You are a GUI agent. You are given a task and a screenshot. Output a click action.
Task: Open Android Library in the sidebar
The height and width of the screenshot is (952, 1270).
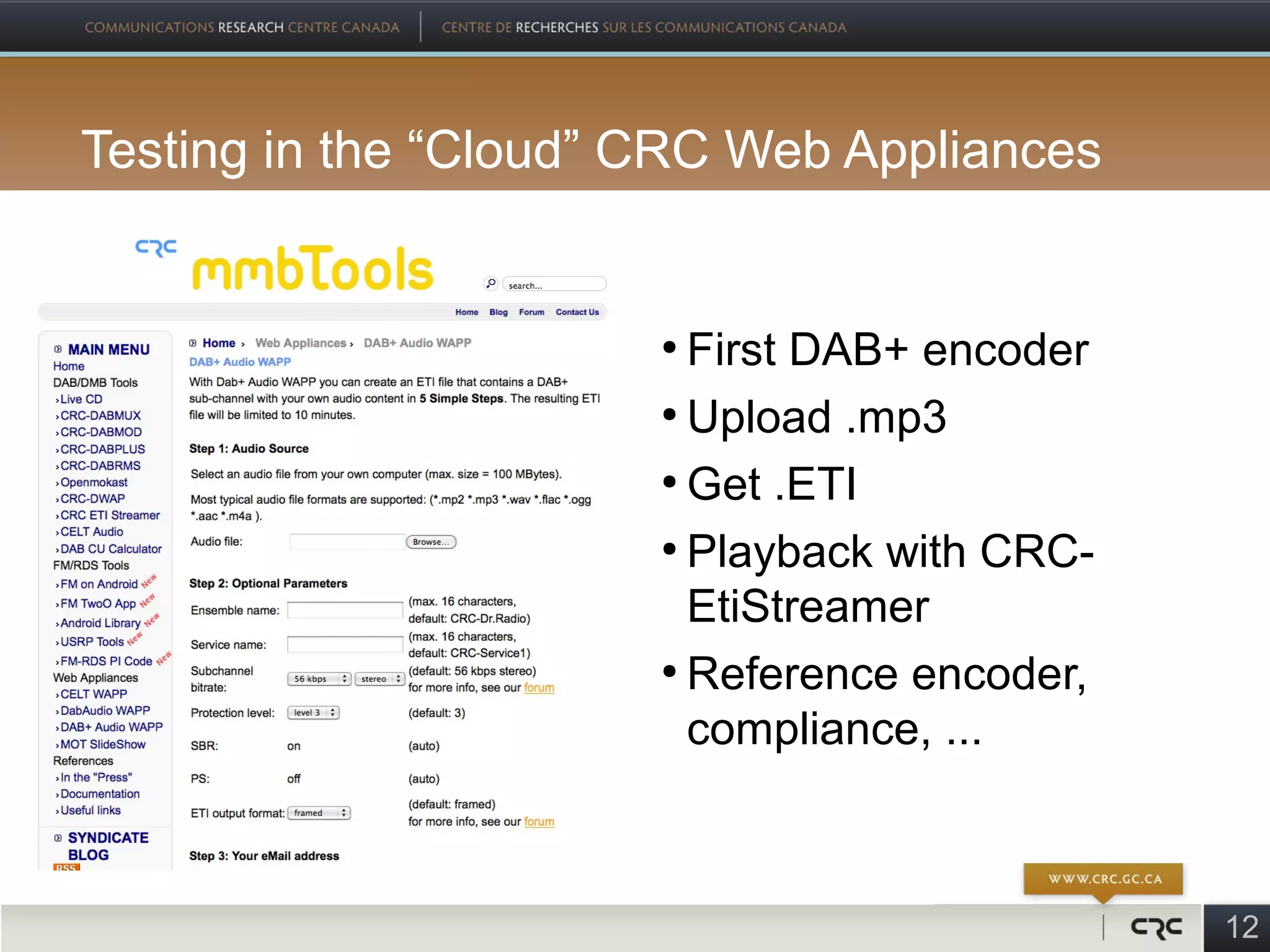100,623
